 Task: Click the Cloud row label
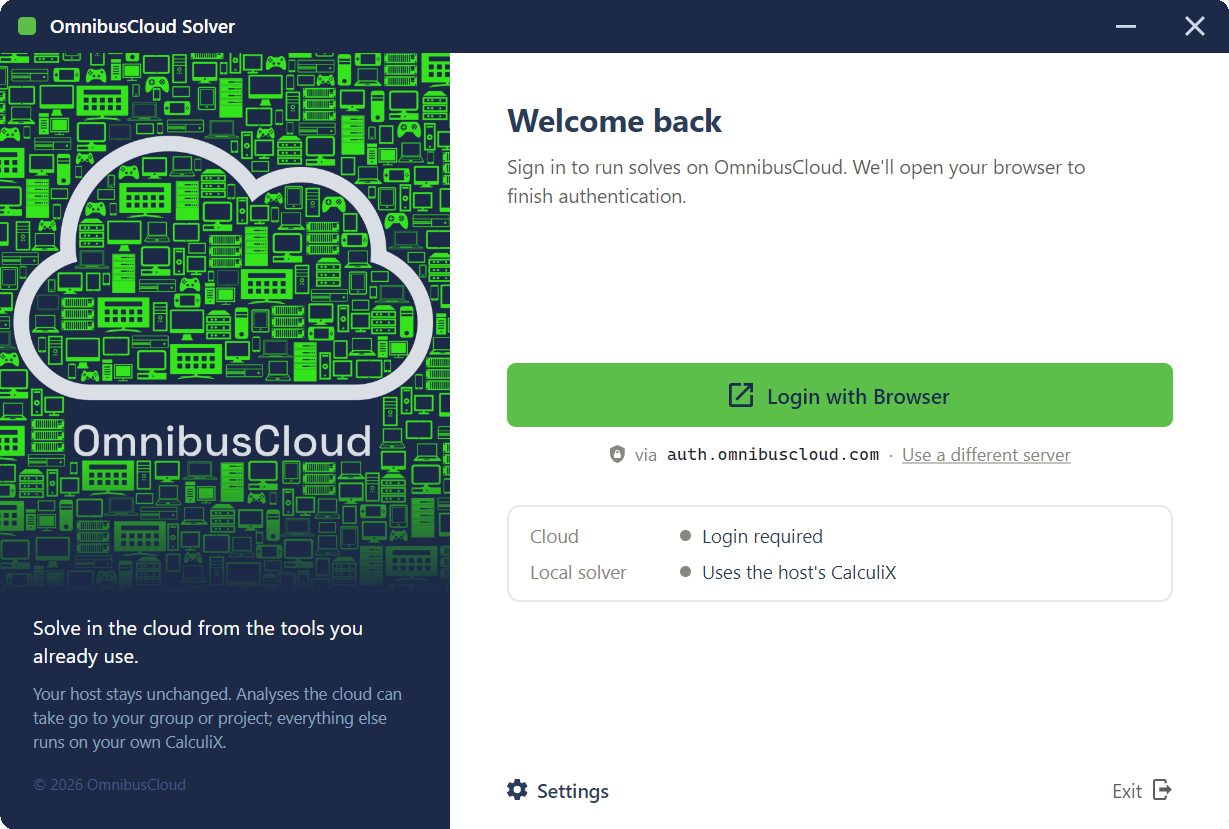coord(554,537)
